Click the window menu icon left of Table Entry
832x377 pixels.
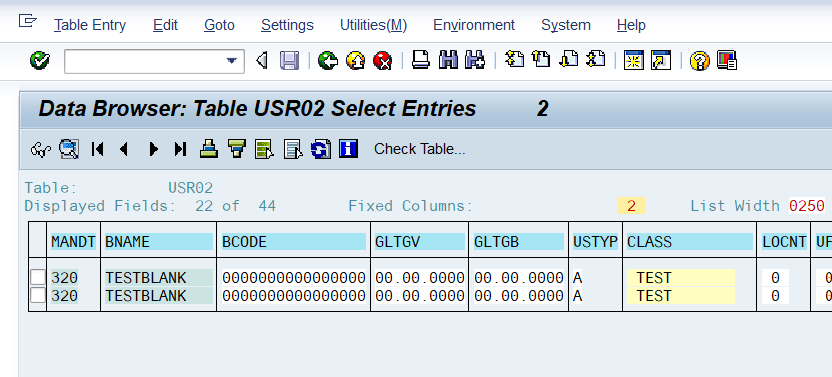click(x=28, y=21)
